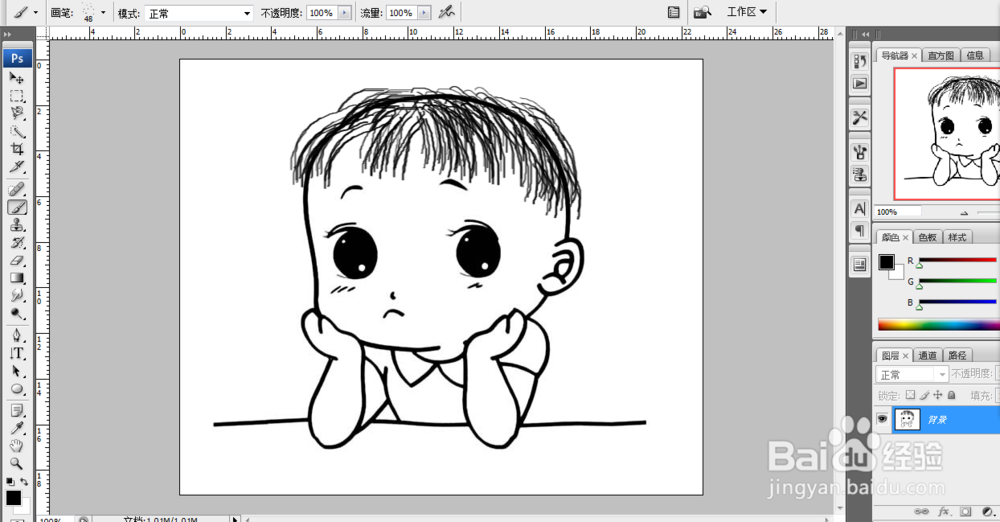Select the Notes tool

click(17, 410)
